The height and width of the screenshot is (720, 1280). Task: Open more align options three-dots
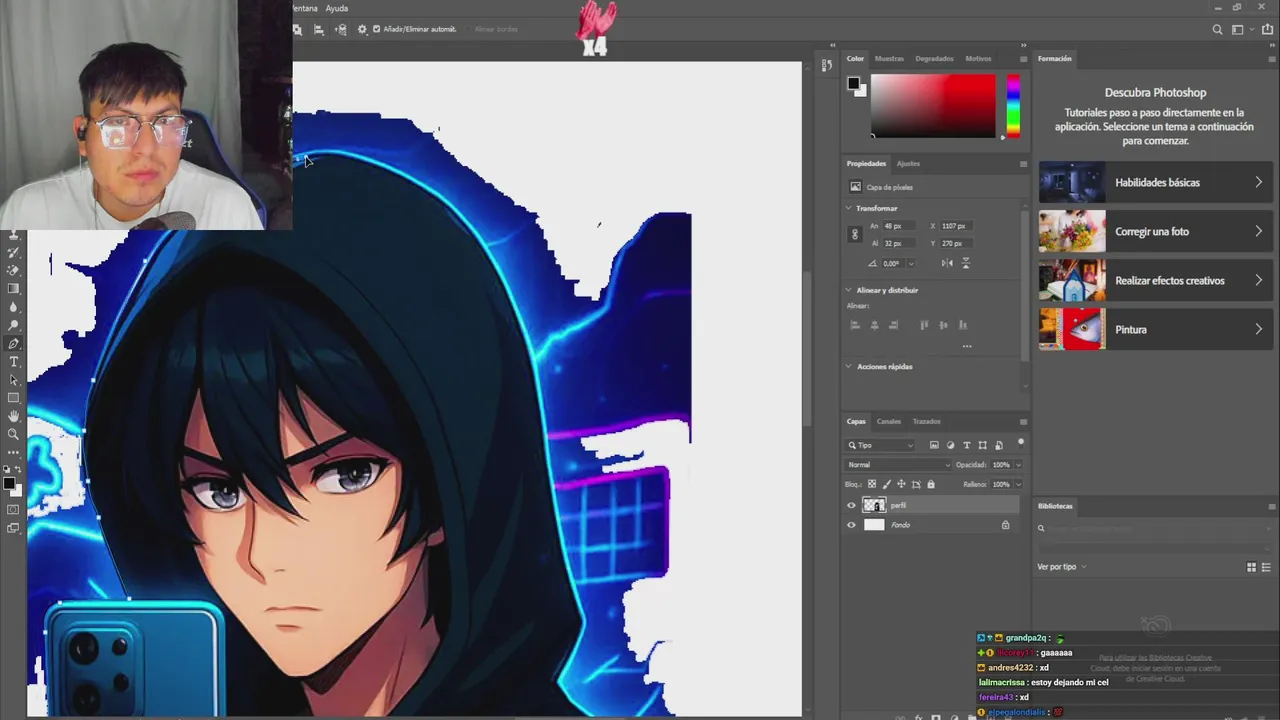(967, 346)
